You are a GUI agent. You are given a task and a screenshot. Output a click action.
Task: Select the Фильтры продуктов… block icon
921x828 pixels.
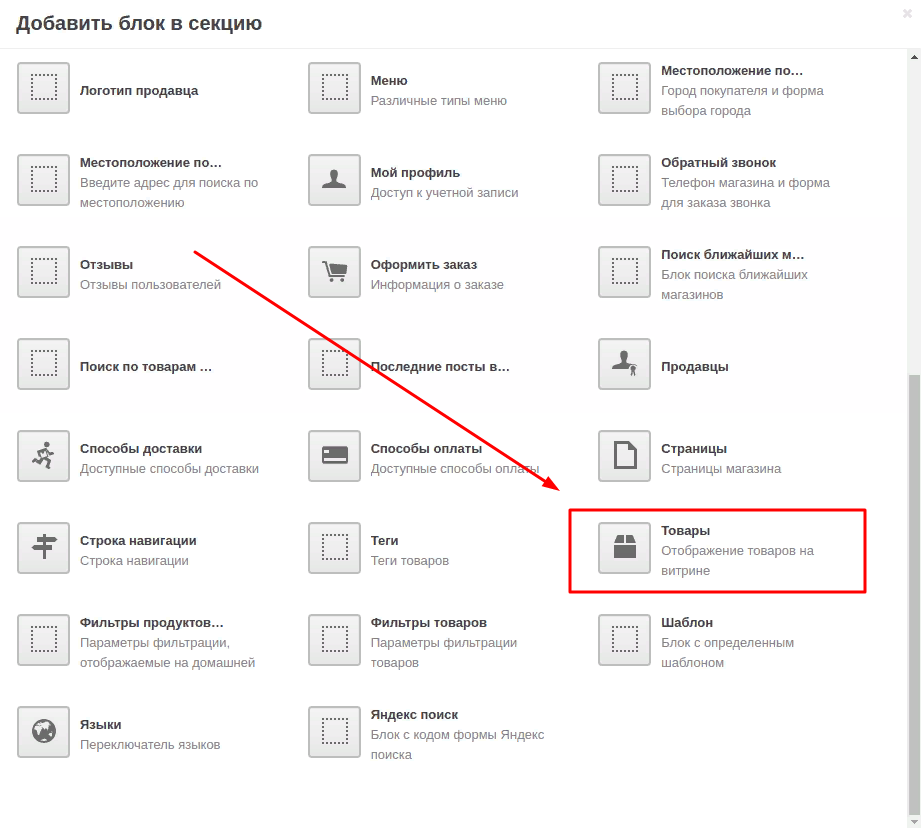tap(43, 640)
